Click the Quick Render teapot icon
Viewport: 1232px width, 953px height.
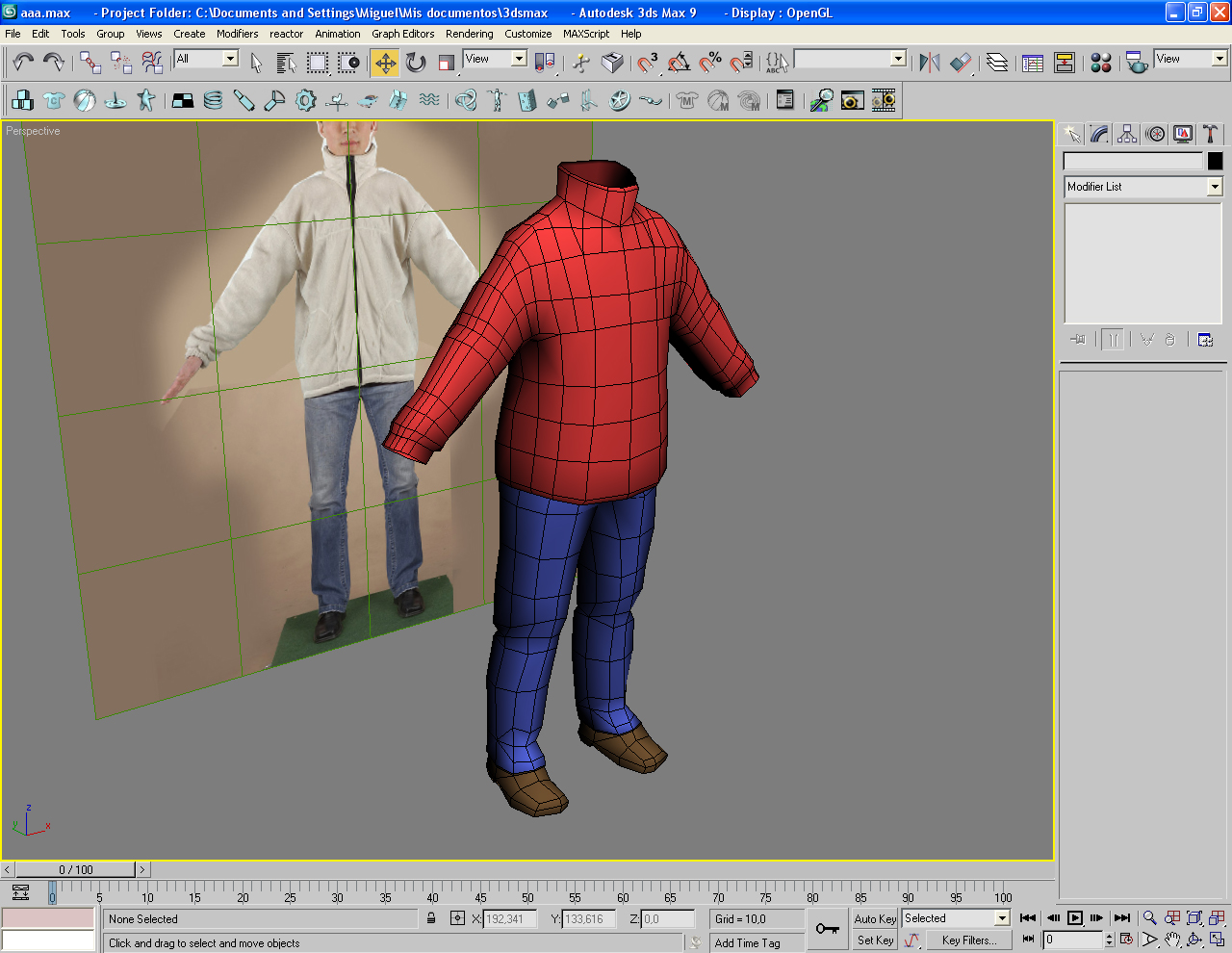tap(1137, 63)
